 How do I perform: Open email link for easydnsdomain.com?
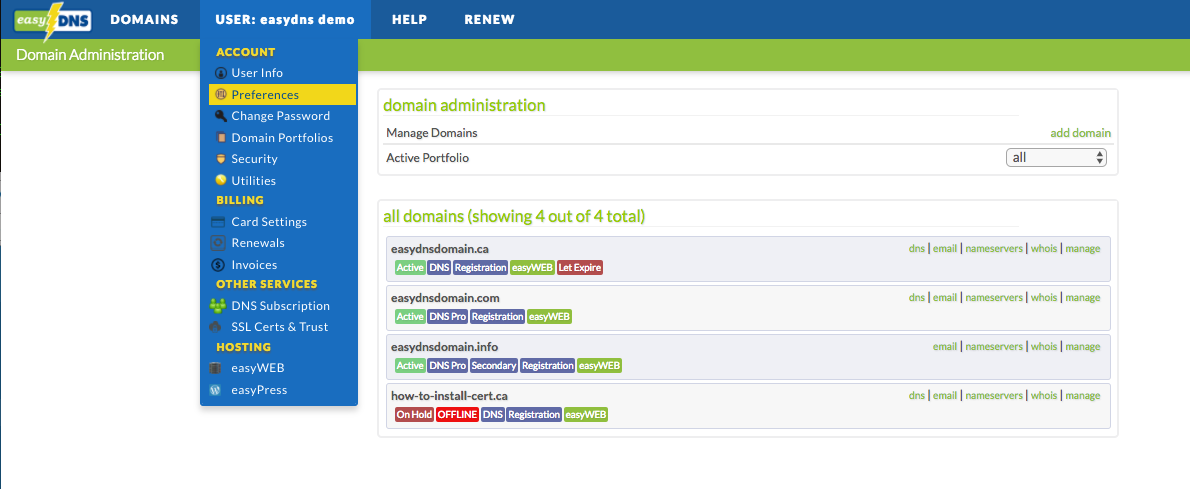945,298
